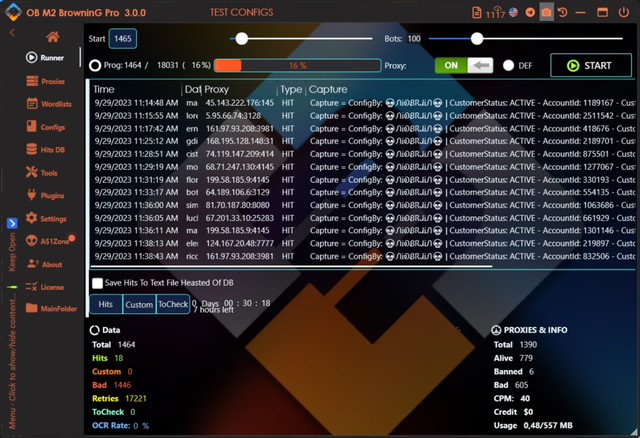Open the Telegram paper-plane icon
This screenshot has width=640, height=438.
click(x=530, y=12)
